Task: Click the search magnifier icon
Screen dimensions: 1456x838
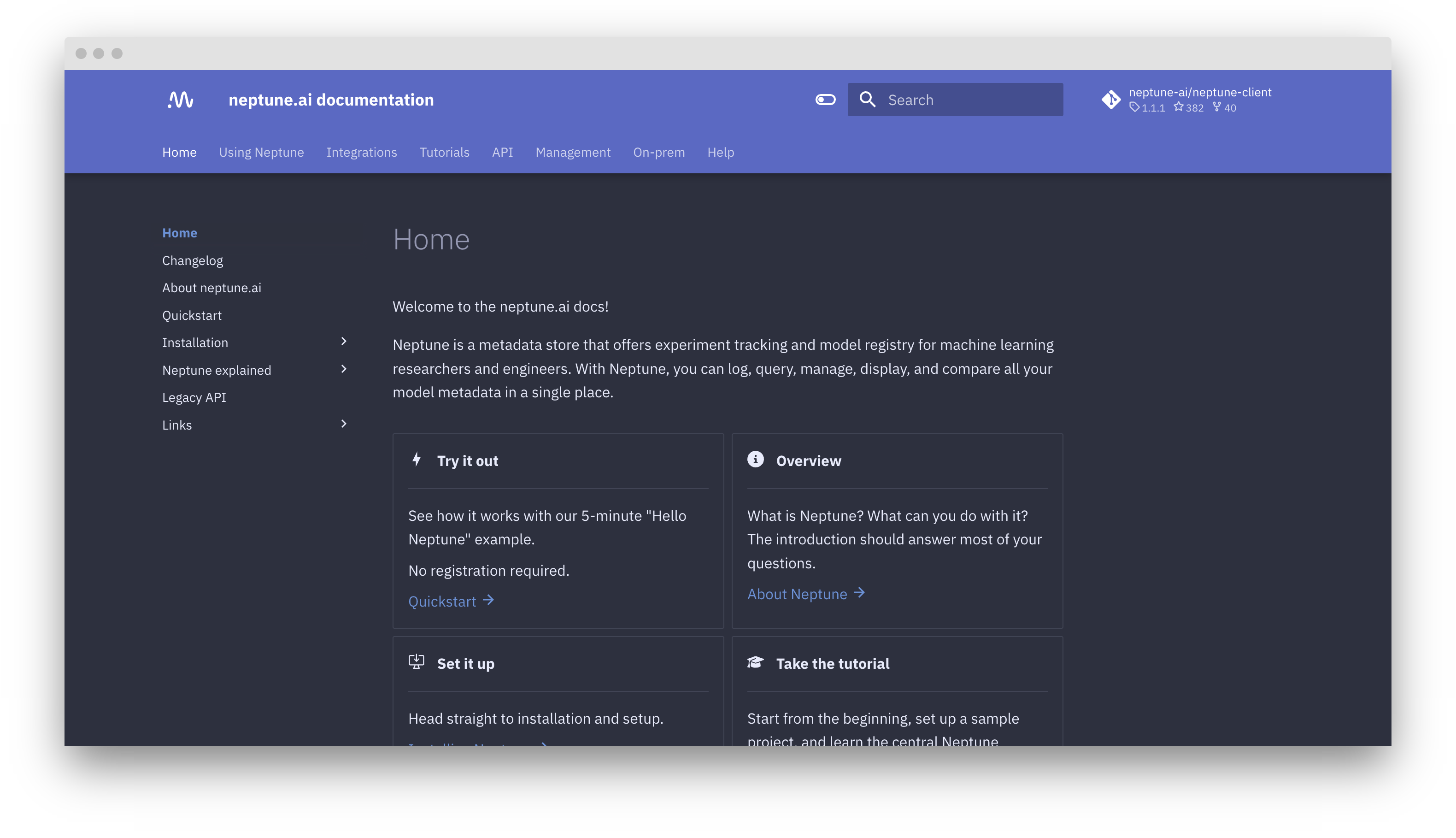Action: point(867,100)
